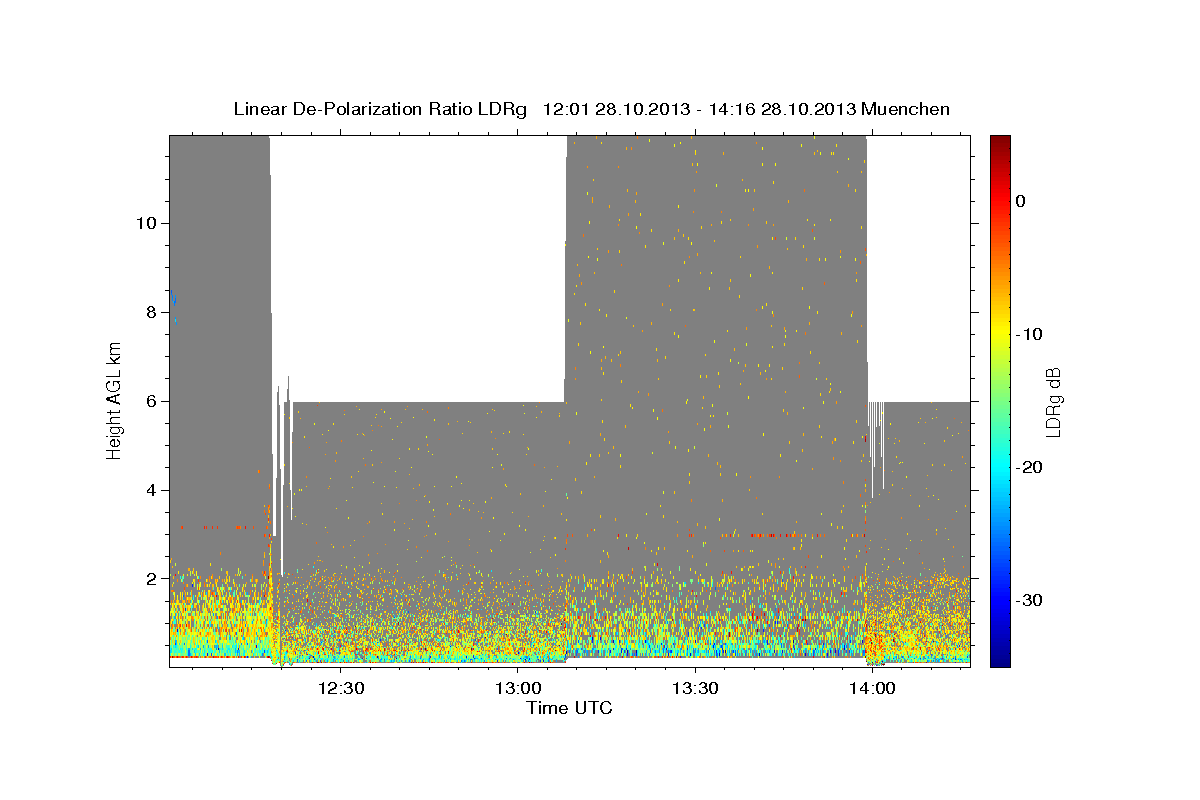
Task: Click the height tick label 2
Action: (x=150, y=579)
